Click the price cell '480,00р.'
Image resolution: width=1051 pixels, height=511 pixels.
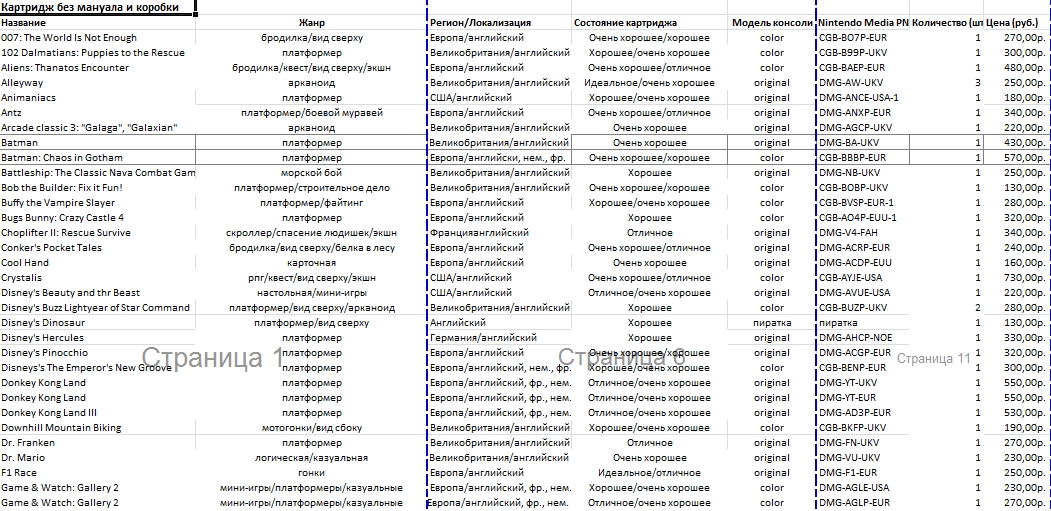(1017, 68)
